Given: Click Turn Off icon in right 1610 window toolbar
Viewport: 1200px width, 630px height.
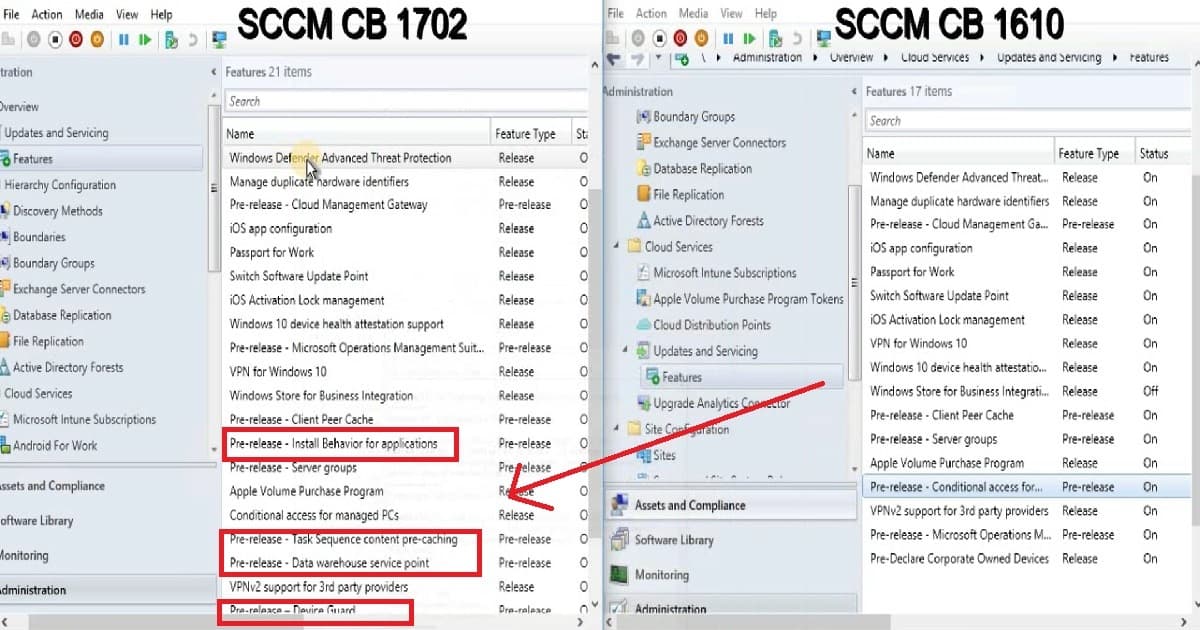Looking at the screenshot, I should pyautogui.click(x=659, y=38).
